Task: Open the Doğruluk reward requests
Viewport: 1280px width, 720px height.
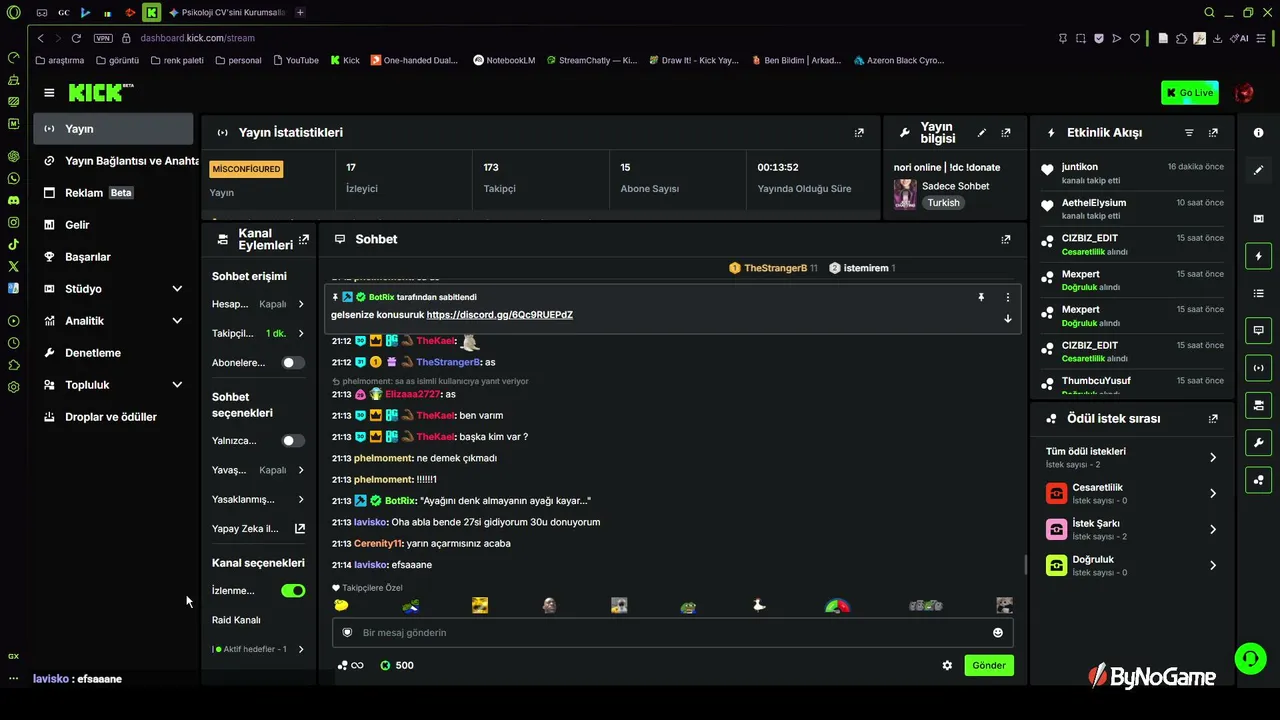Action: coord(1132,565)
